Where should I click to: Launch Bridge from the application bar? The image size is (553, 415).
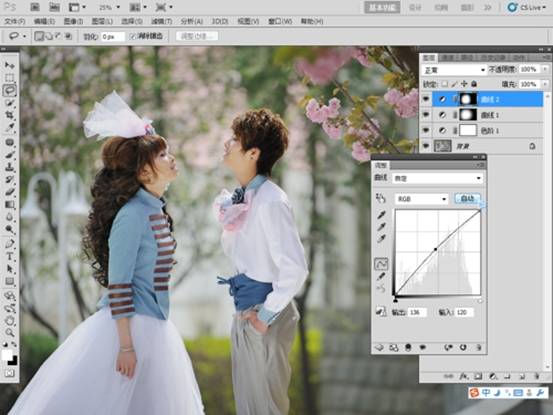35,7
